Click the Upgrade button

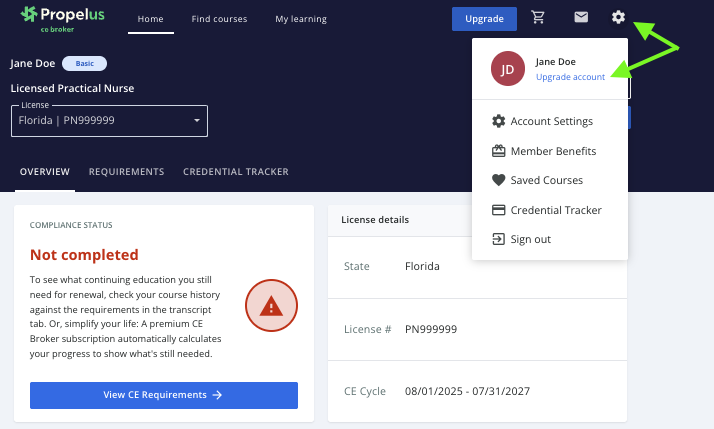(x=484, y=18)
